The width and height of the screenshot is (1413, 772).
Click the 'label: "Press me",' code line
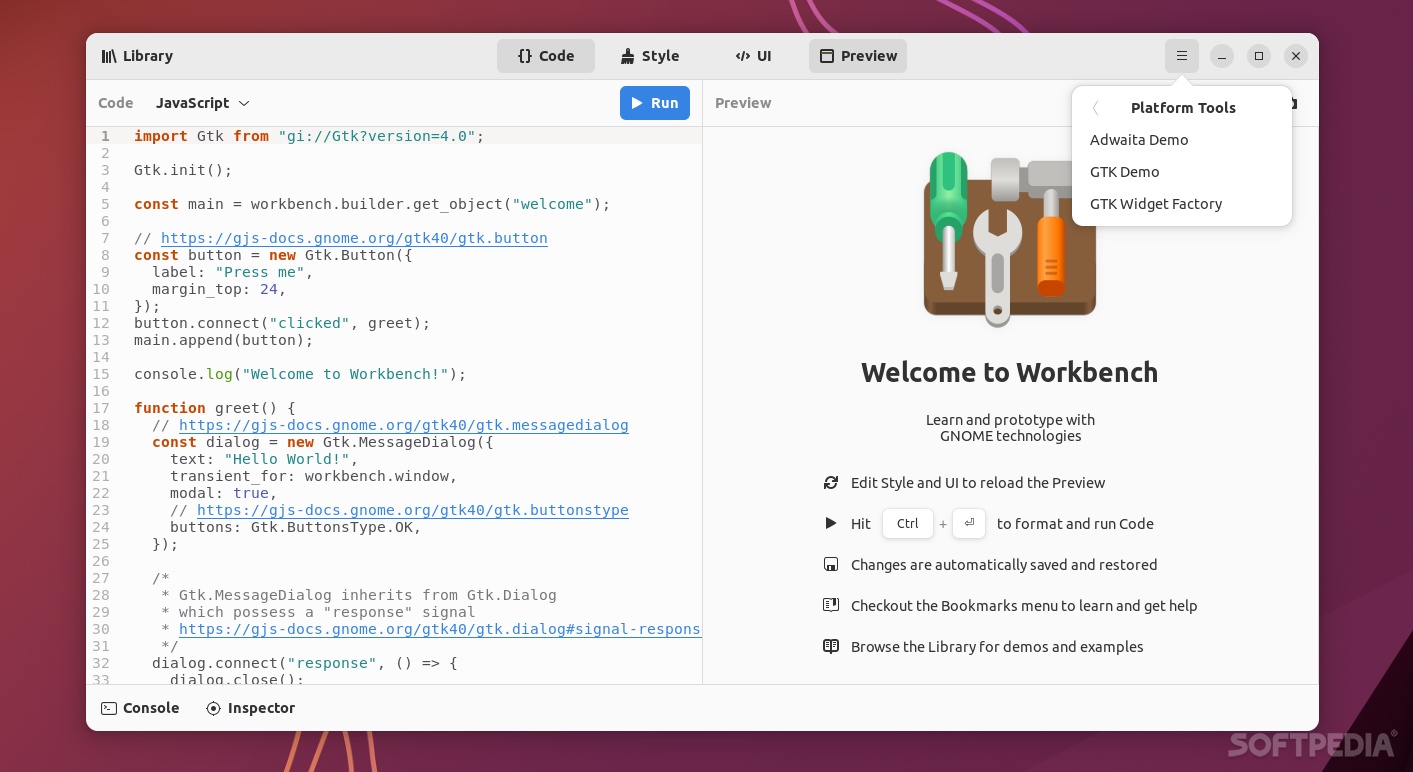233,272
